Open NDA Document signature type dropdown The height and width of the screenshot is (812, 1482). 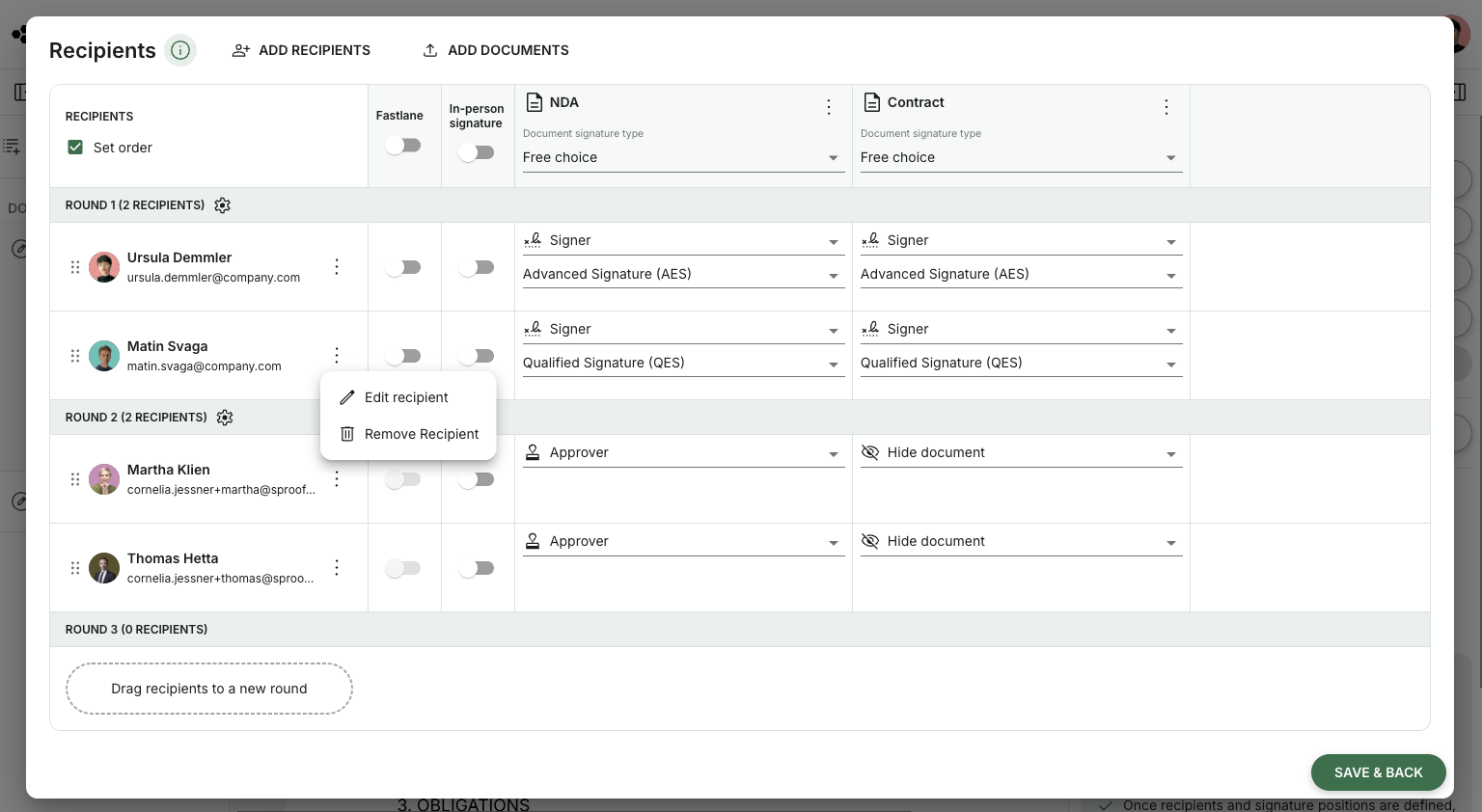click(683, 158)
